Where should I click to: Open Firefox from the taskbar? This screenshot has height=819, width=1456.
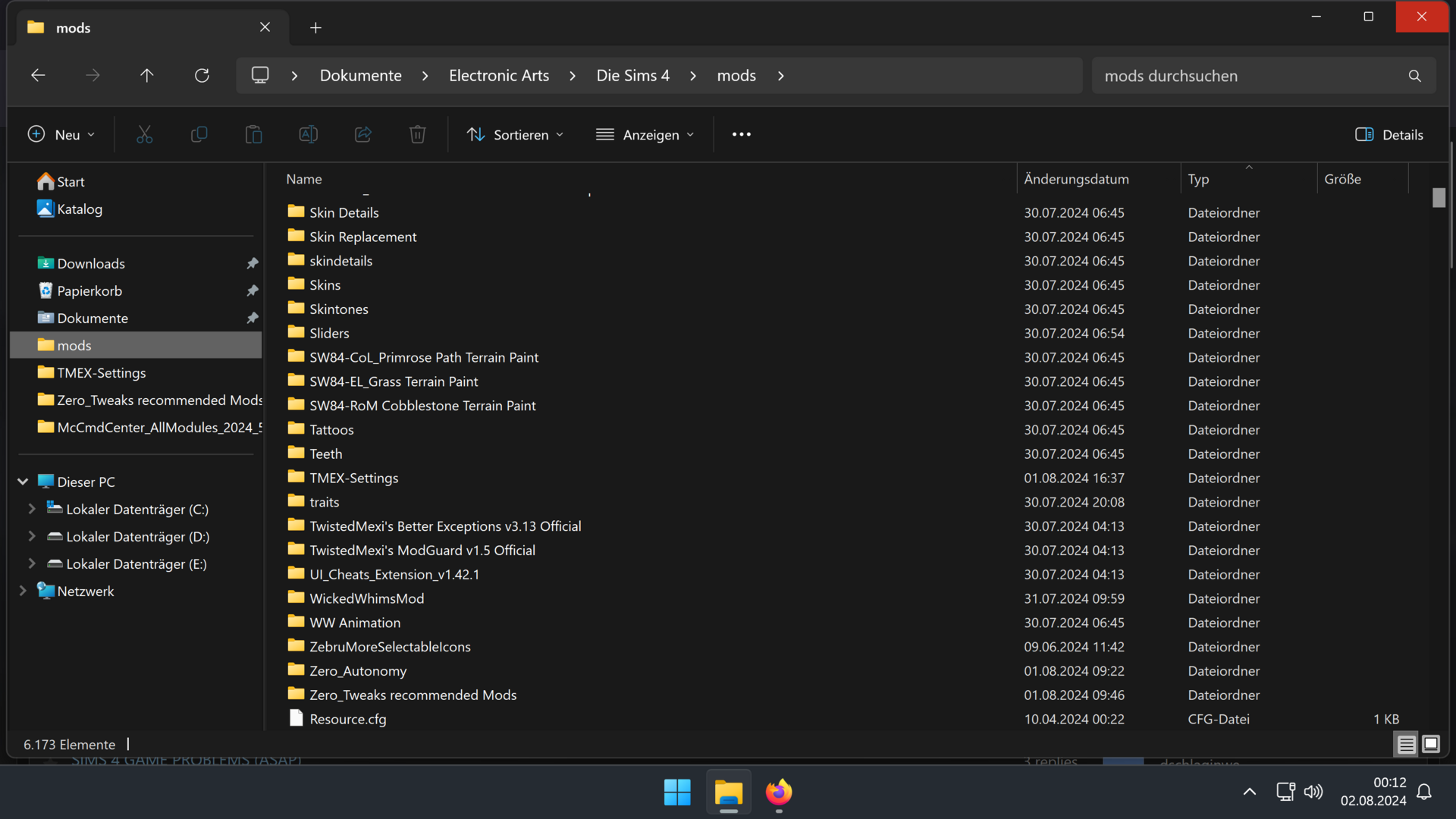pos(779,792)
